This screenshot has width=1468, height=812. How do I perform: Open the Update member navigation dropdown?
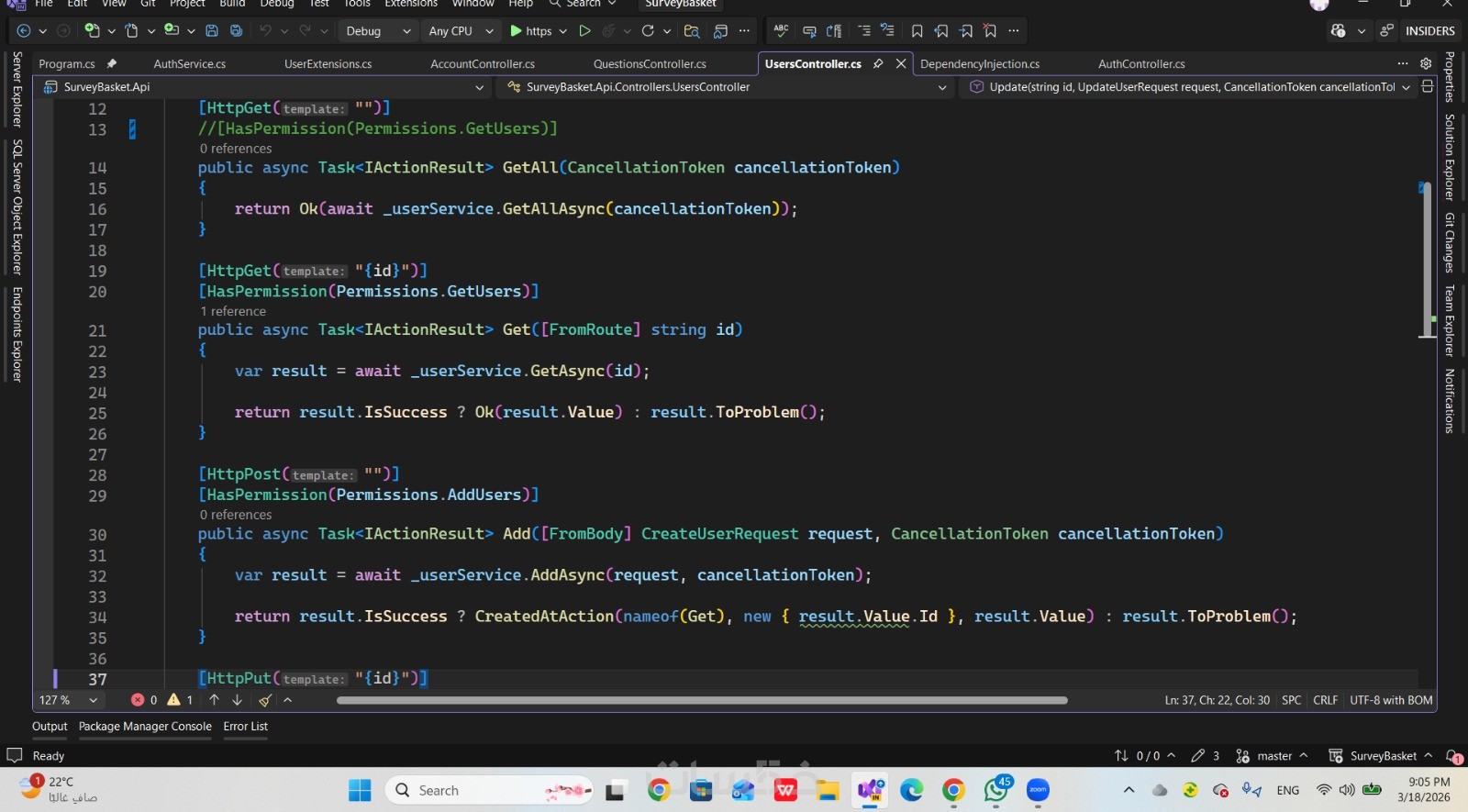click(x=1190, y=87)
